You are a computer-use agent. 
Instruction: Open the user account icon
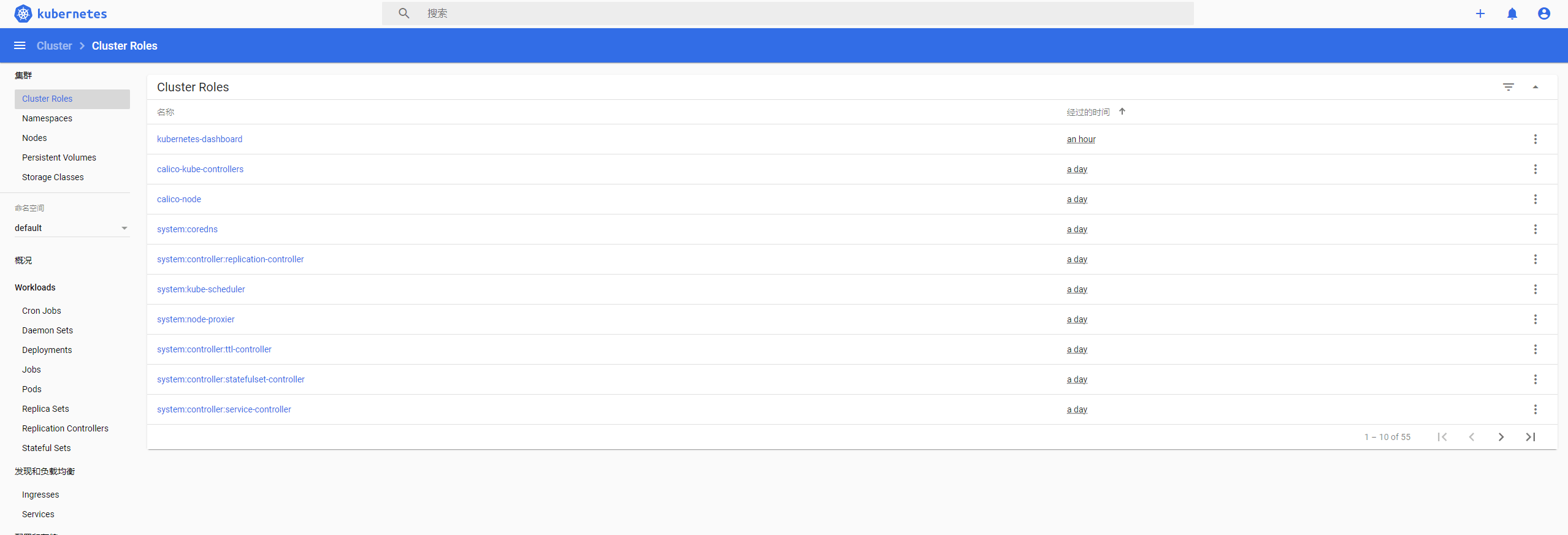click(1543, 13)
